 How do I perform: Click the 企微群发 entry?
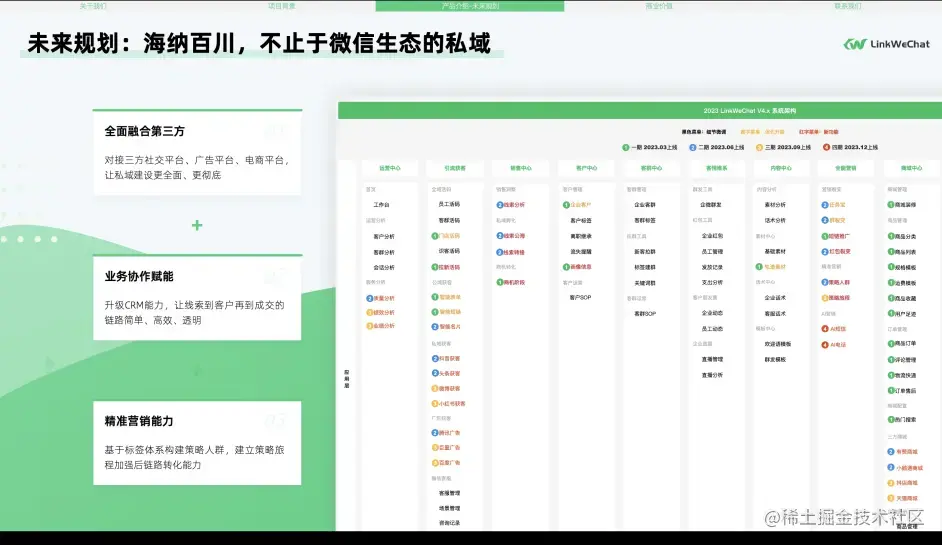[711, 205]
